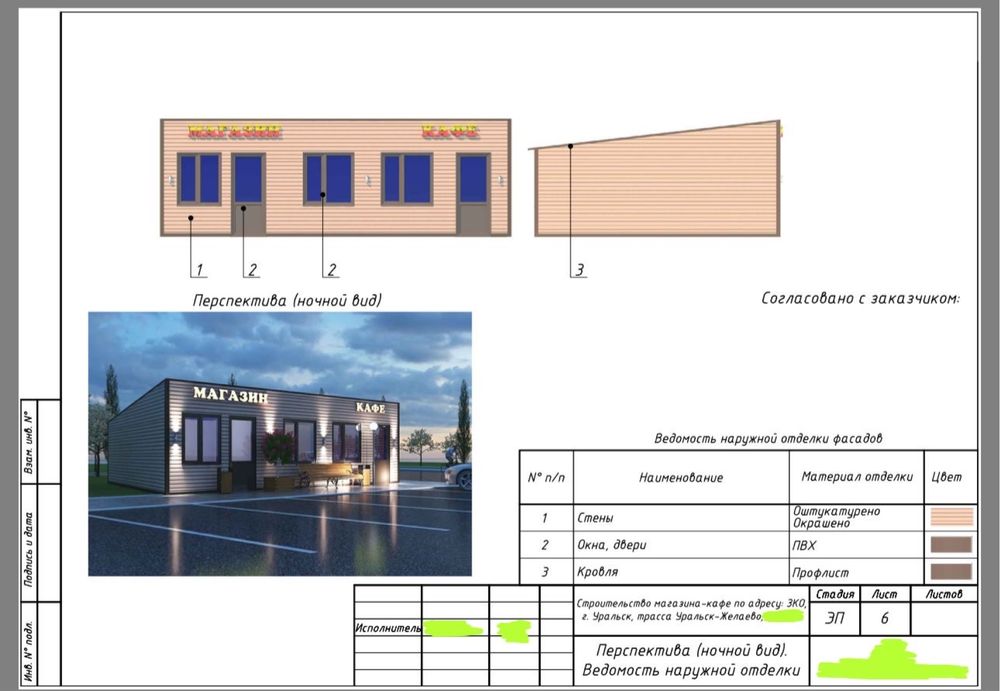This screenshot has height=691, width=1000.
Task: Click the 'Лист' title block header
Action: tap(885, 594)
